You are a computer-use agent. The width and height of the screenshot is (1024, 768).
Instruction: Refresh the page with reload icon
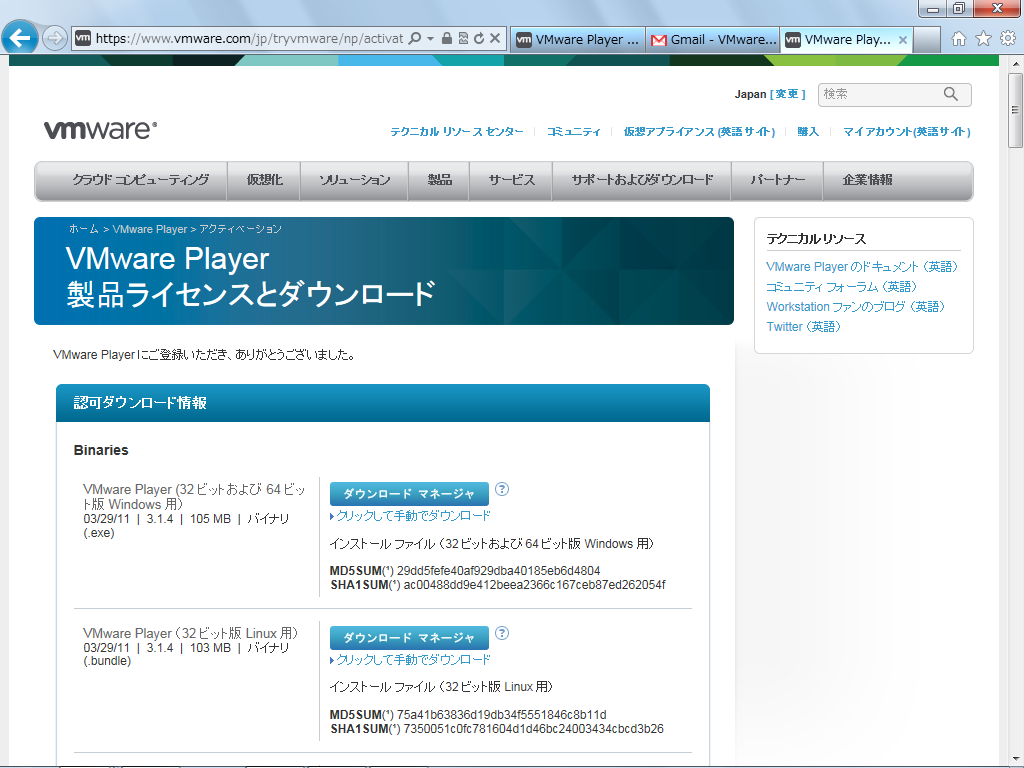pos(479,39)
